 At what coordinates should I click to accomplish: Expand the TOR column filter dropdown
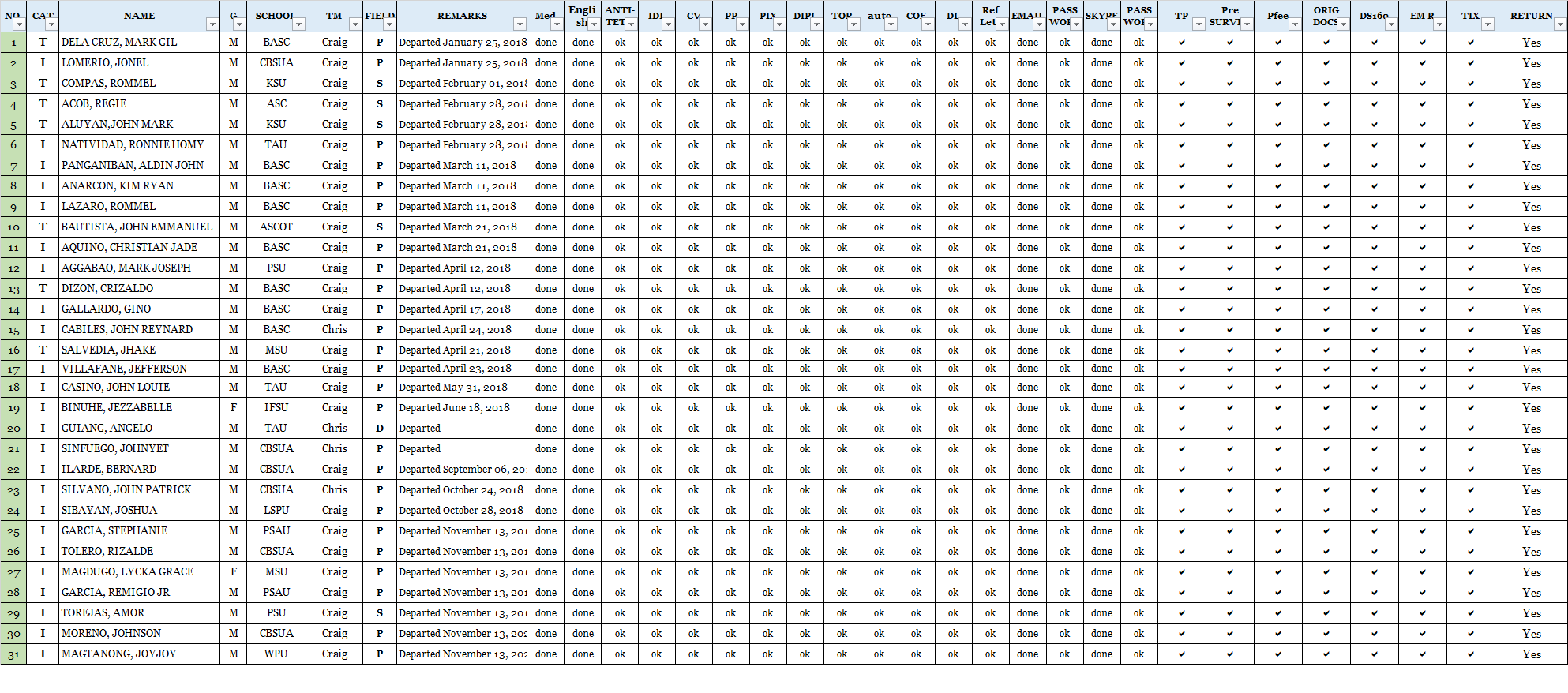tap(853, 24)
